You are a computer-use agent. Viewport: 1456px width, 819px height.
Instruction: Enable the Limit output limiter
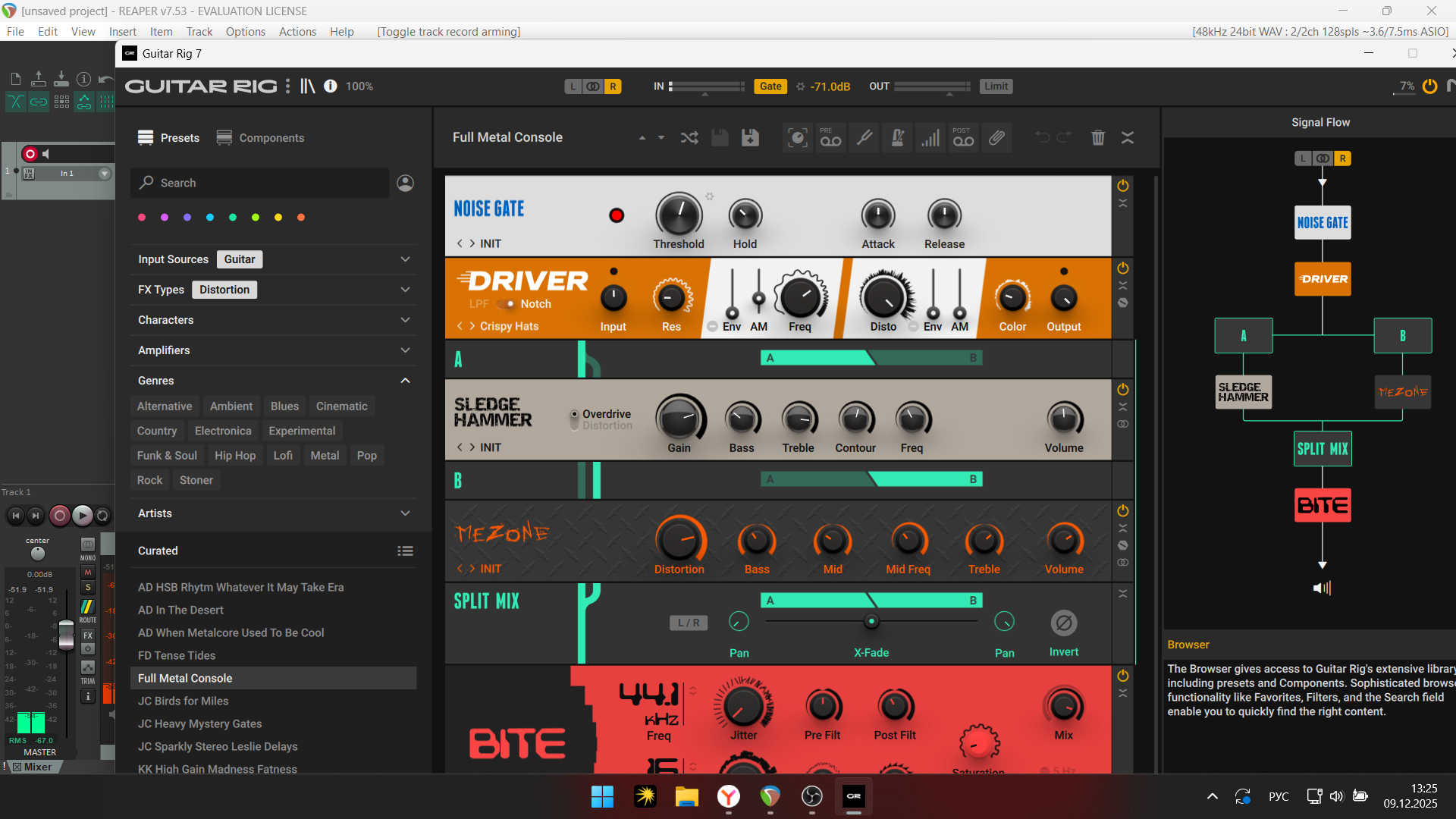click(996, 86)
